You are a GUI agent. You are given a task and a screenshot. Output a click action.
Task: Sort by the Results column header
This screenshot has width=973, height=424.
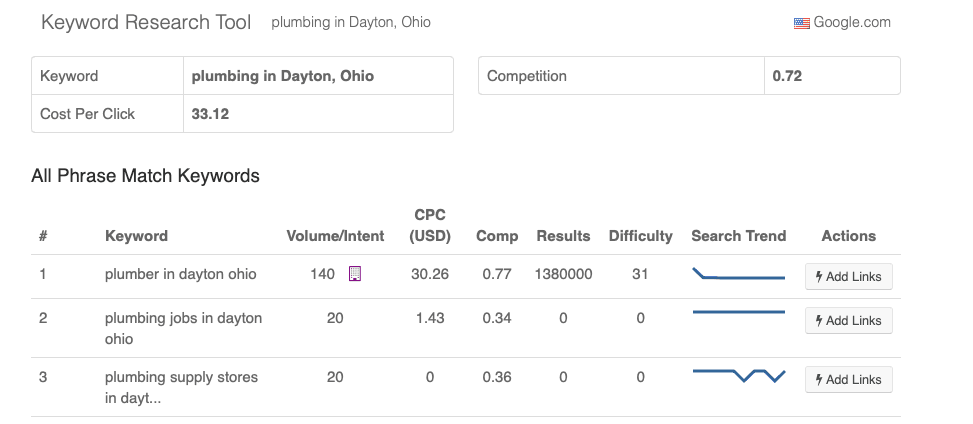pos(563,236)
